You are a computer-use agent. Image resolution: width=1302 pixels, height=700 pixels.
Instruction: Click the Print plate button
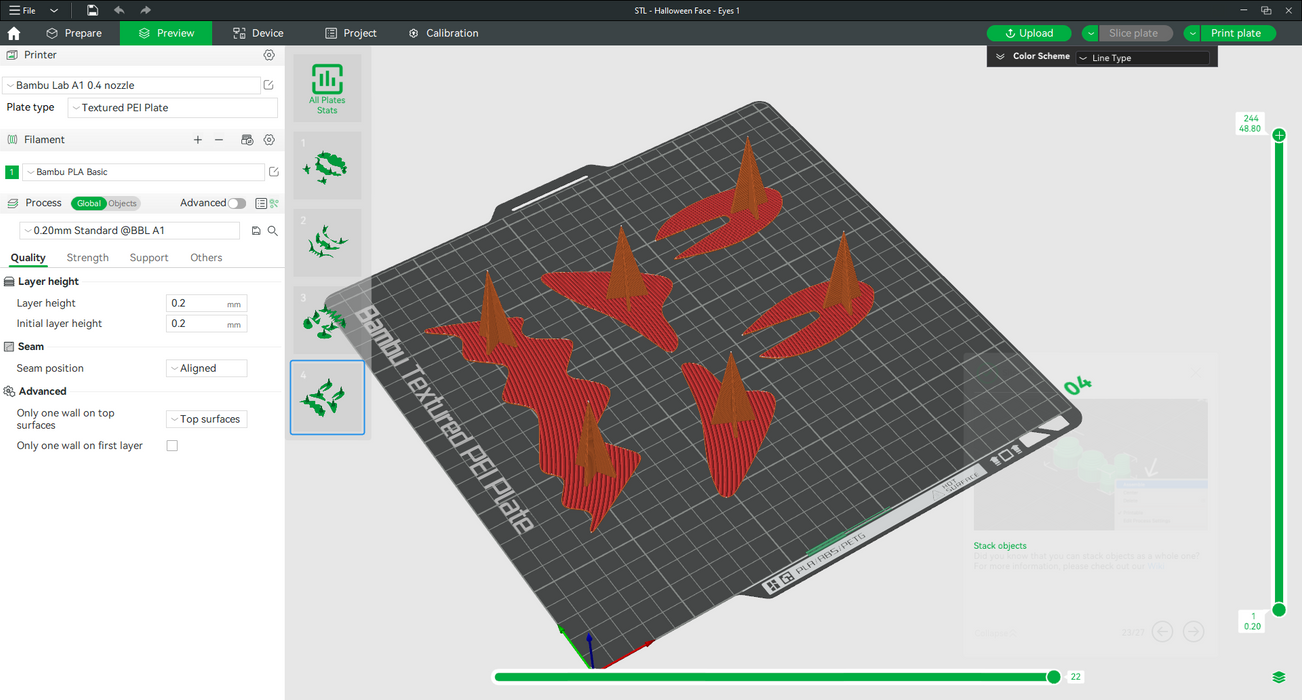[1236, 33]
